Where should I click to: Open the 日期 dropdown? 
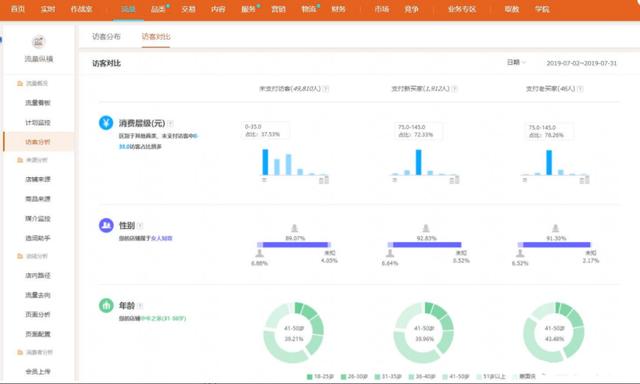[x=516, y=62]
